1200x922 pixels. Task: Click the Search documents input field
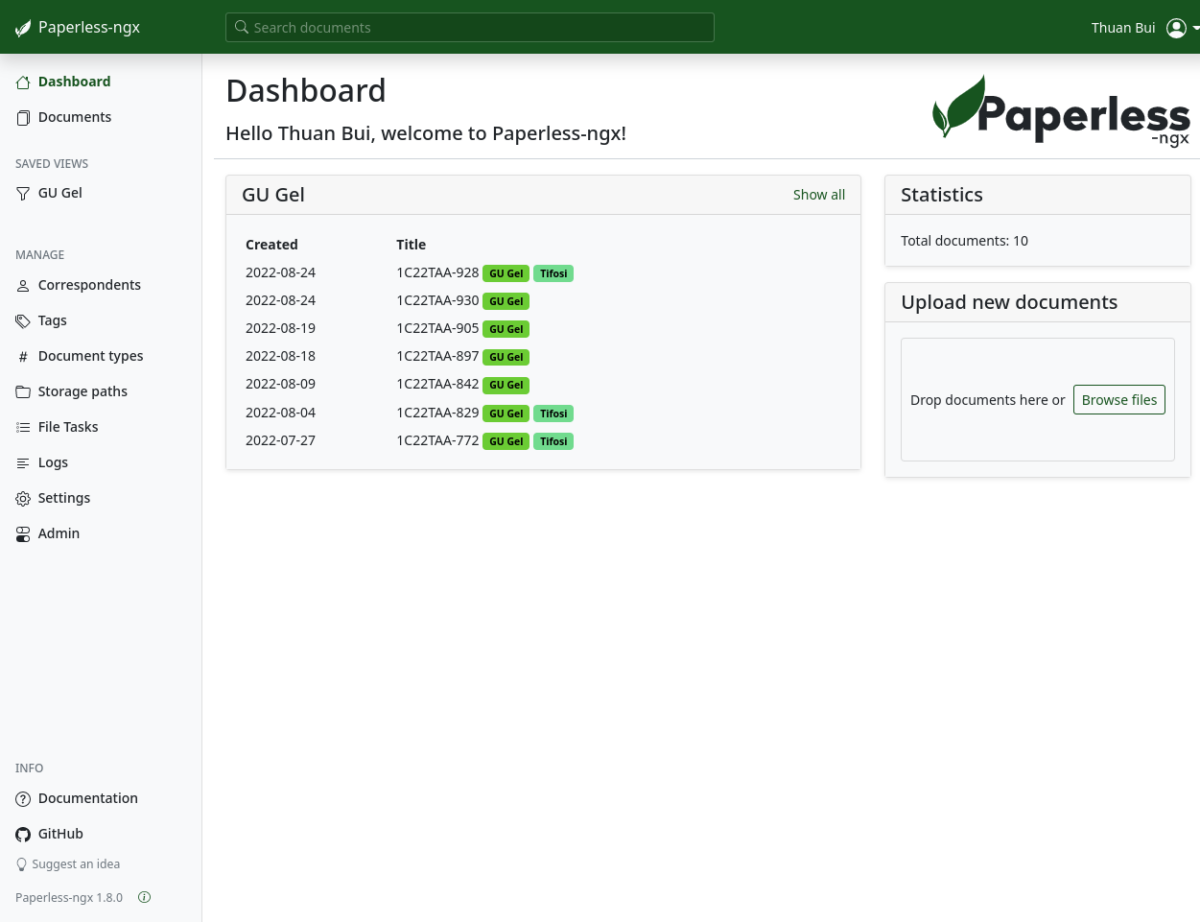[x=468, y=27]
